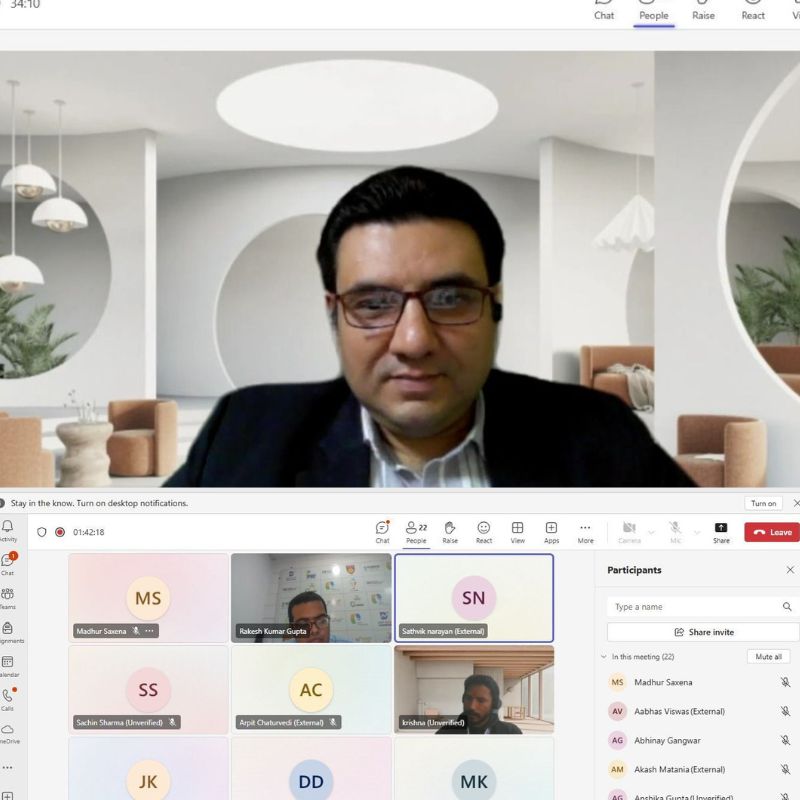800x800 pixels.
Task: Open the React emoji menu in lower toolbar
Action: tap(484, 531)
